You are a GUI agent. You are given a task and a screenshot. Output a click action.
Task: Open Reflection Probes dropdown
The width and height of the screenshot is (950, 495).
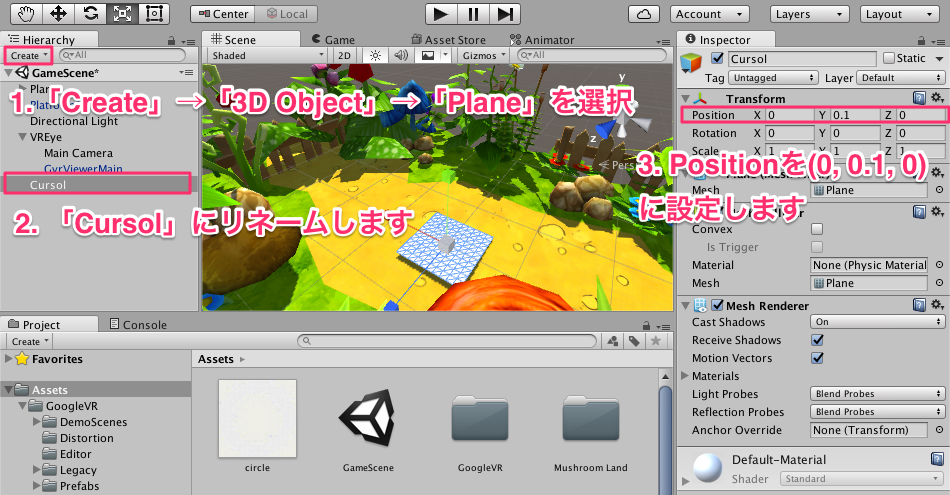(x=877, y=412)
